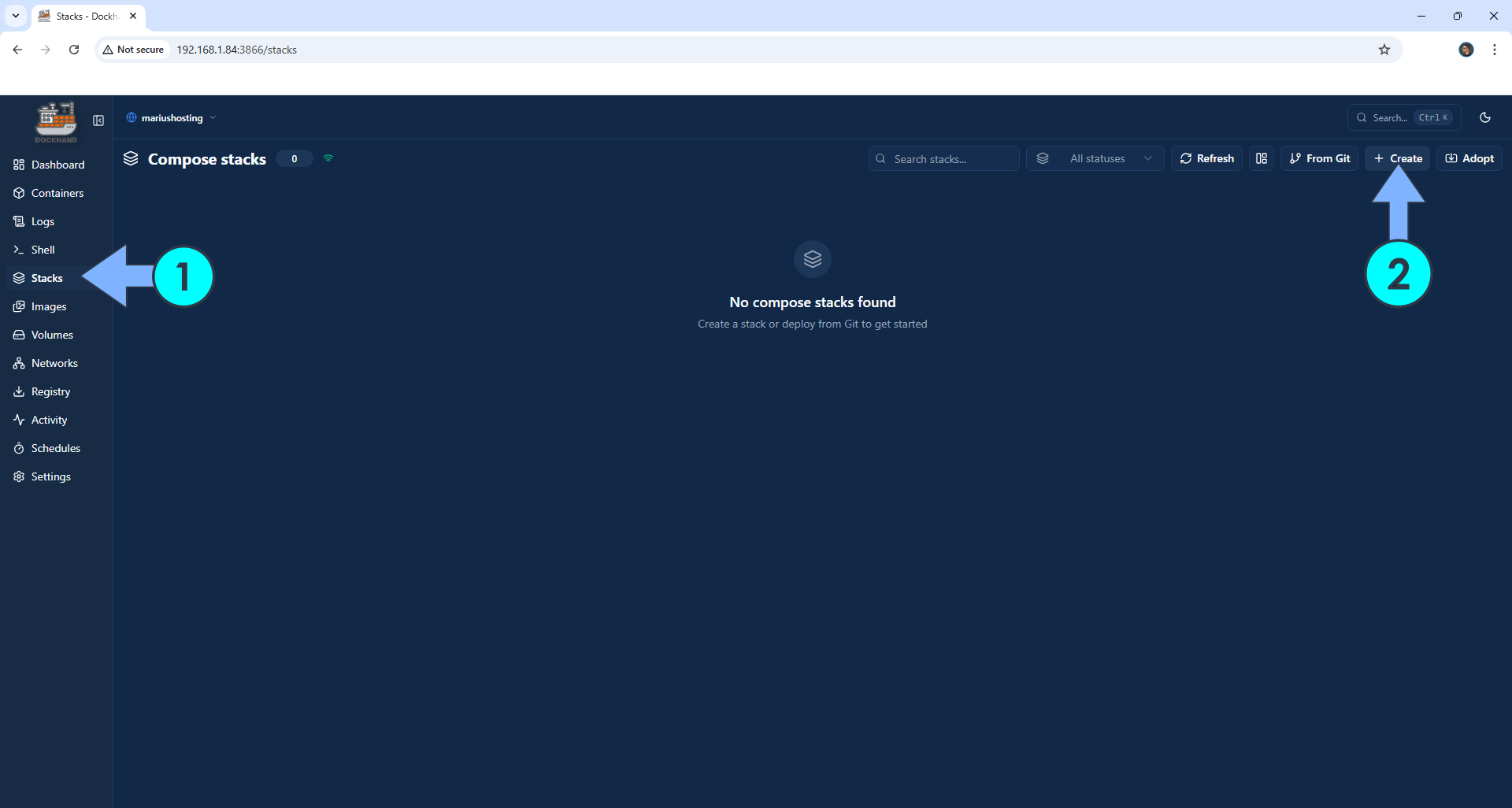Open Dashboard from the sidebar
This screenshot has width=1512, height=808.
(x=57, y=165)
